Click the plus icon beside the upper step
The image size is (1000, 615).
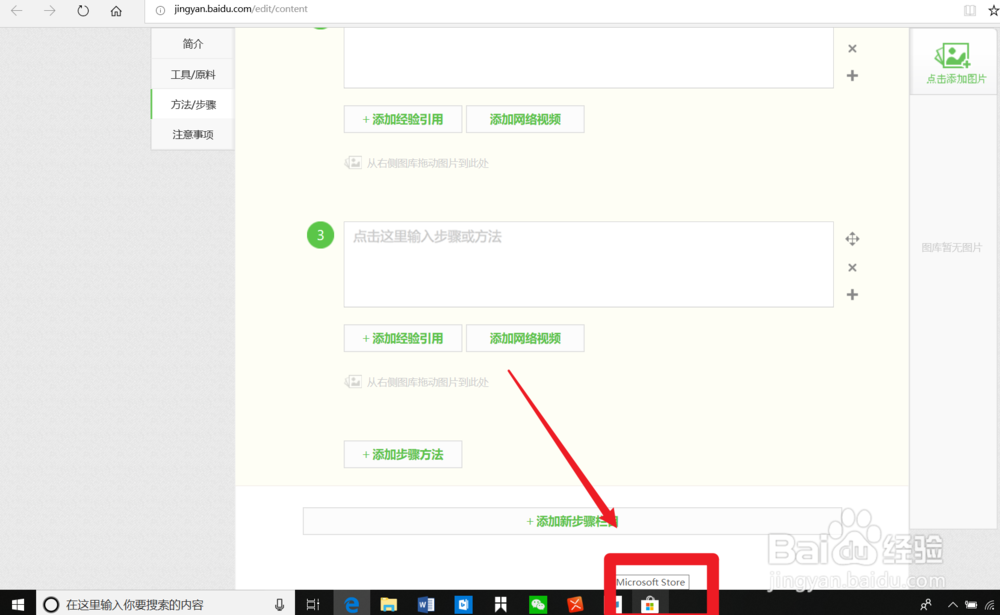point(852,75)
